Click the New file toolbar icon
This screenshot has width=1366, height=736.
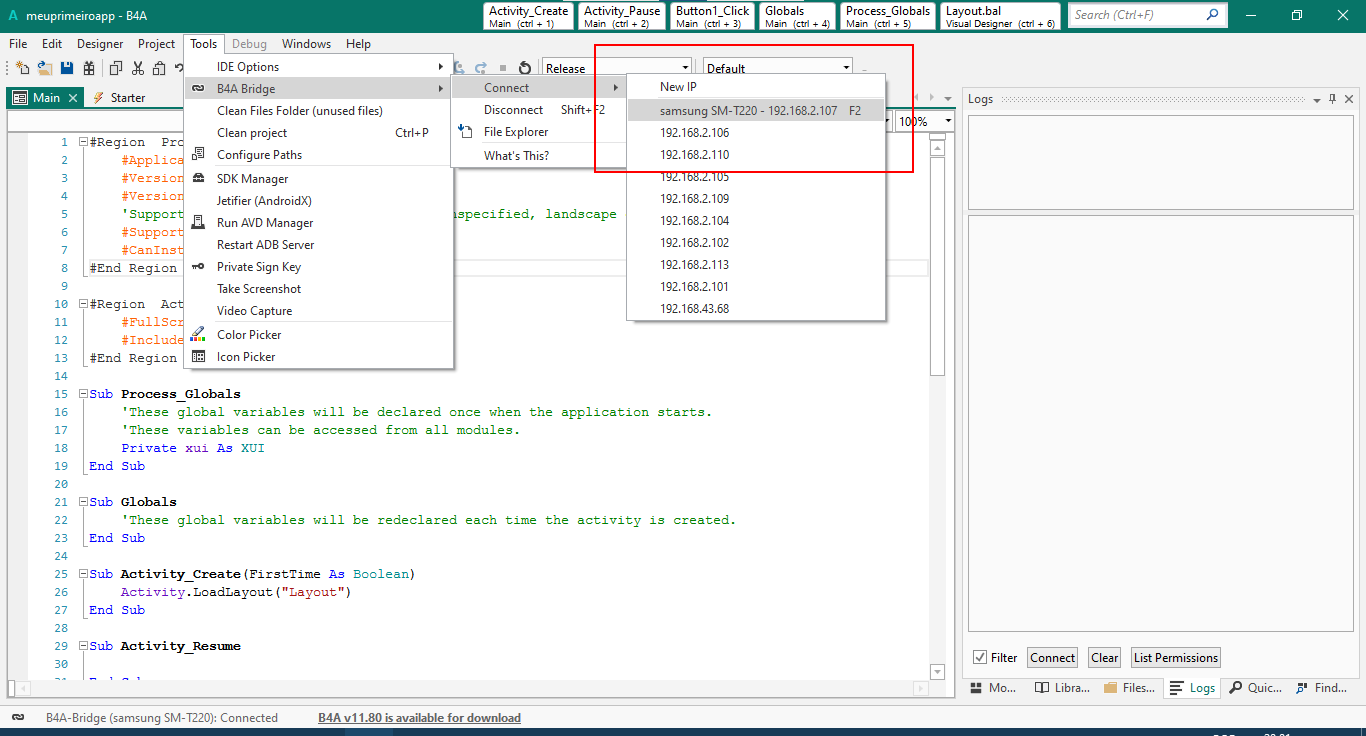point(22,68)
